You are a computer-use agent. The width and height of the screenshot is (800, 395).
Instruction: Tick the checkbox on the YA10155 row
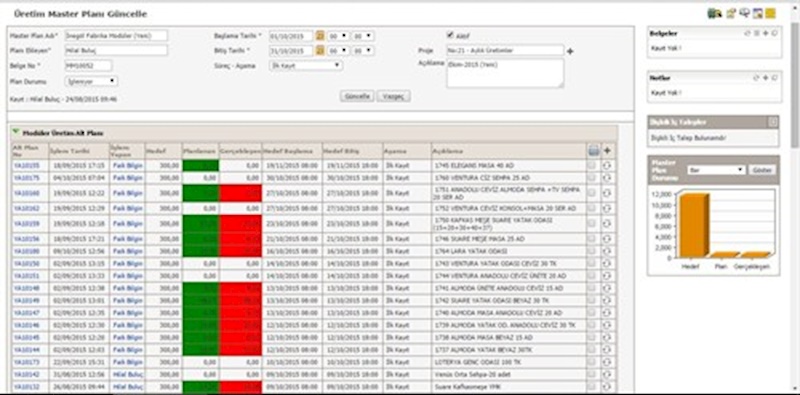(592, 165)
